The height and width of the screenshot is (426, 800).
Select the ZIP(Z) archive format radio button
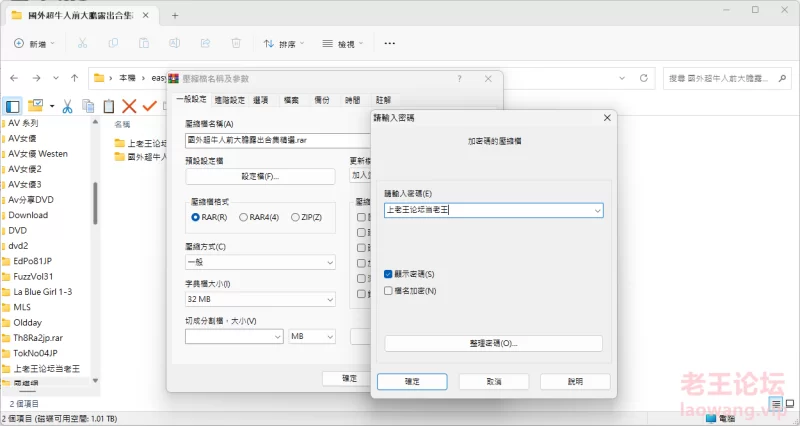(295, 217)
